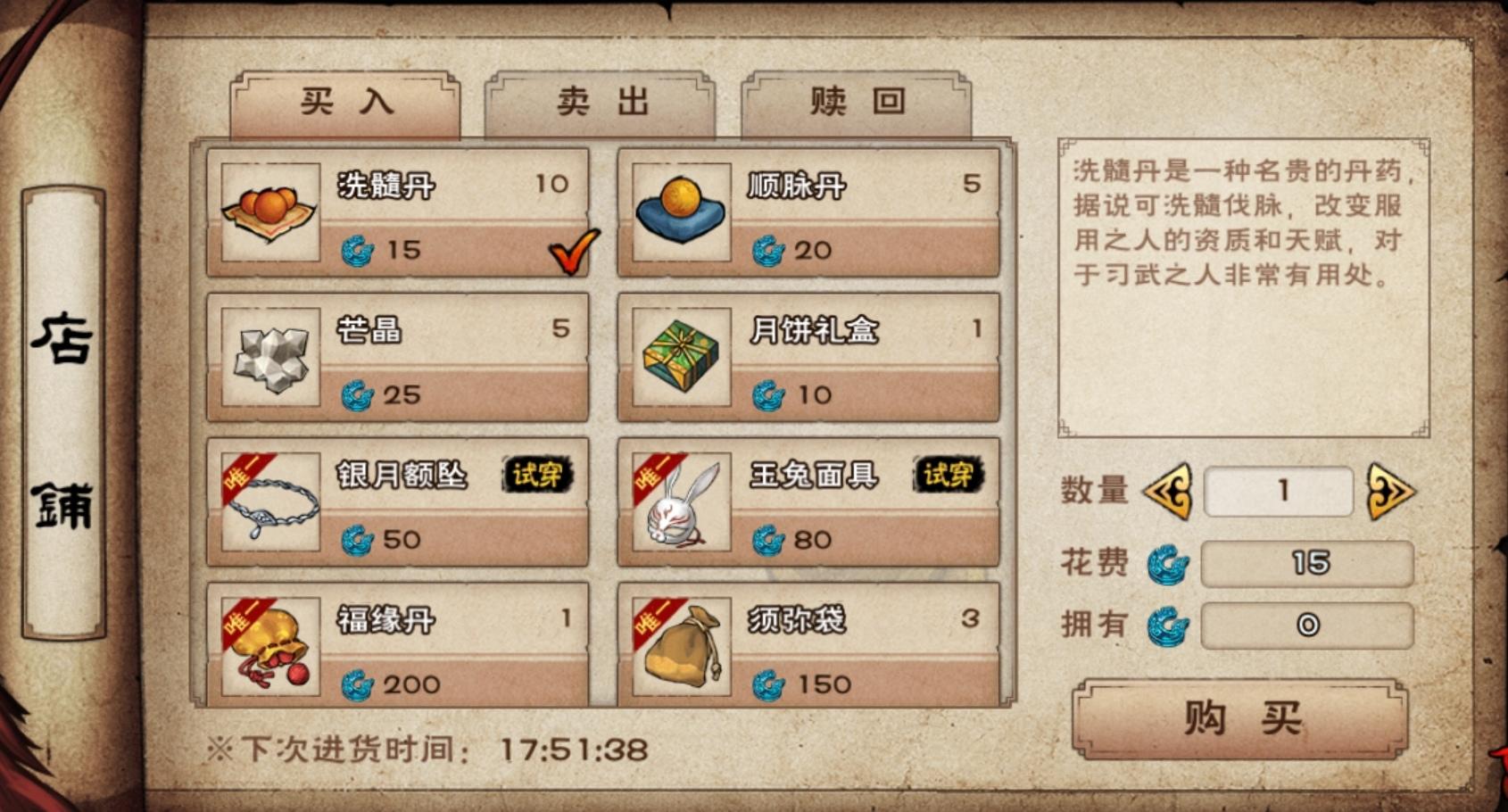
Task: Click the 购买 button
Action: (x=1241, y=718)
